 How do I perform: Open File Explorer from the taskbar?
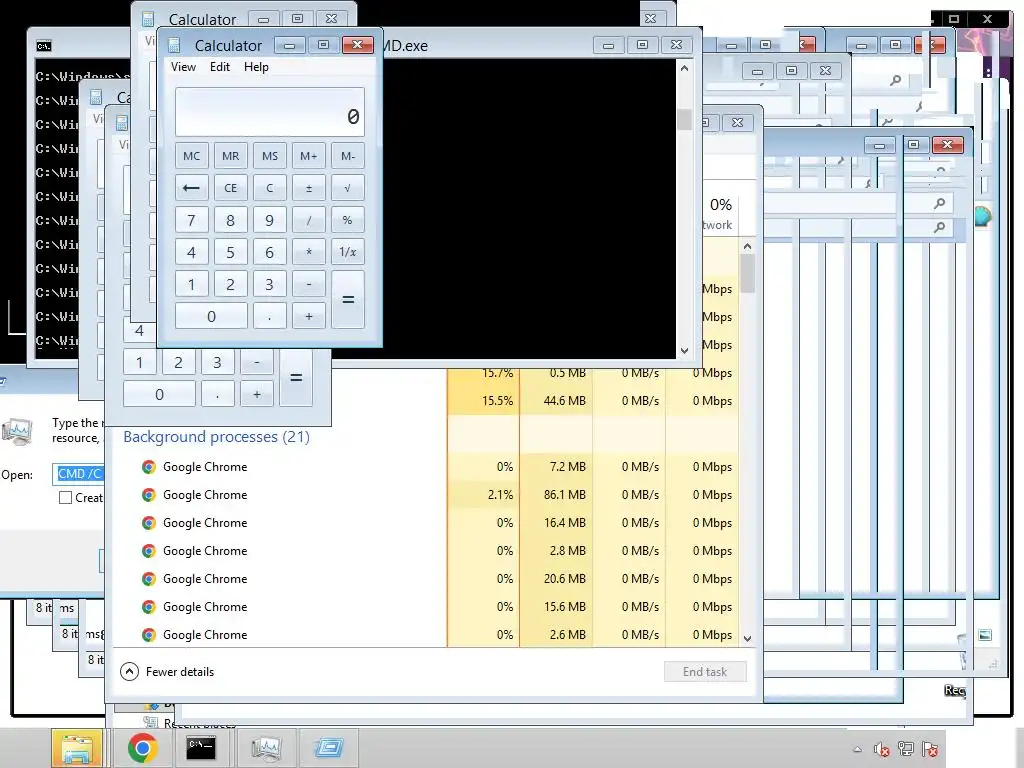pos(76,748)
